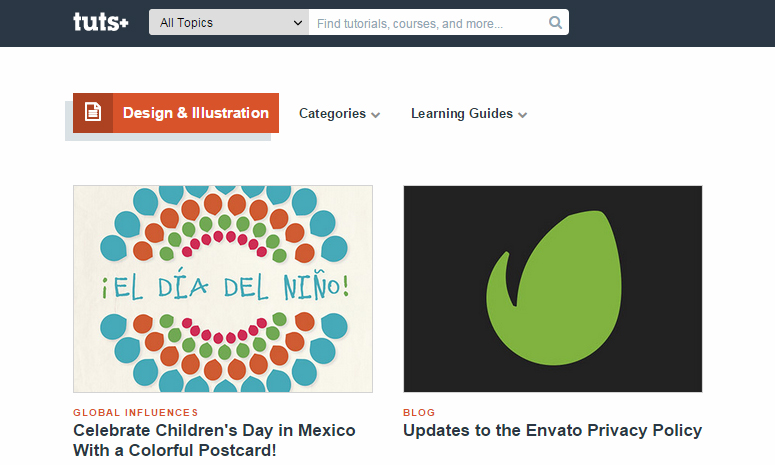Open the Design & Illustration section

point(176,113)
